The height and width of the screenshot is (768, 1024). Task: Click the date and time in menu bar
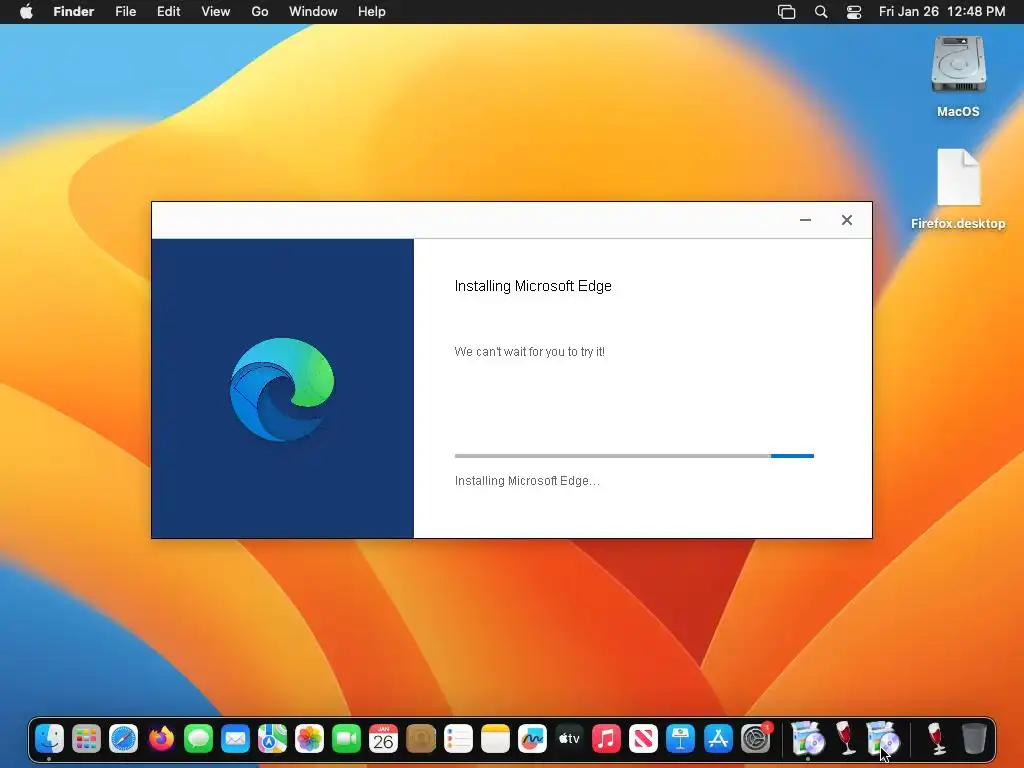[942, 12]
